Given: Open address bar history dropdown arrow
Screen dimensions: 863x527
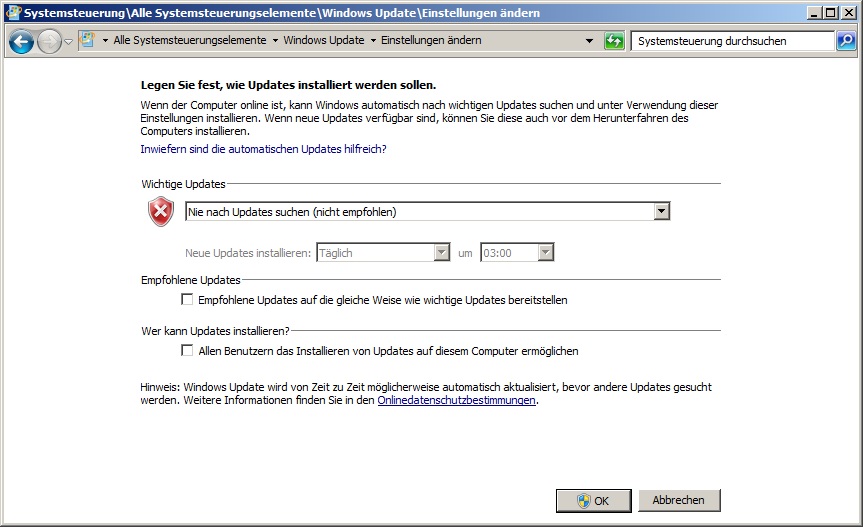Looking at the screenshot, I should pos(589,41).
